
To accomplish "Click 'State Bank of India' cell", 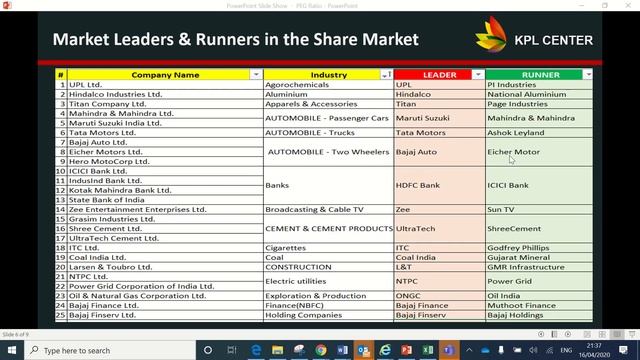I will (165, 200).
